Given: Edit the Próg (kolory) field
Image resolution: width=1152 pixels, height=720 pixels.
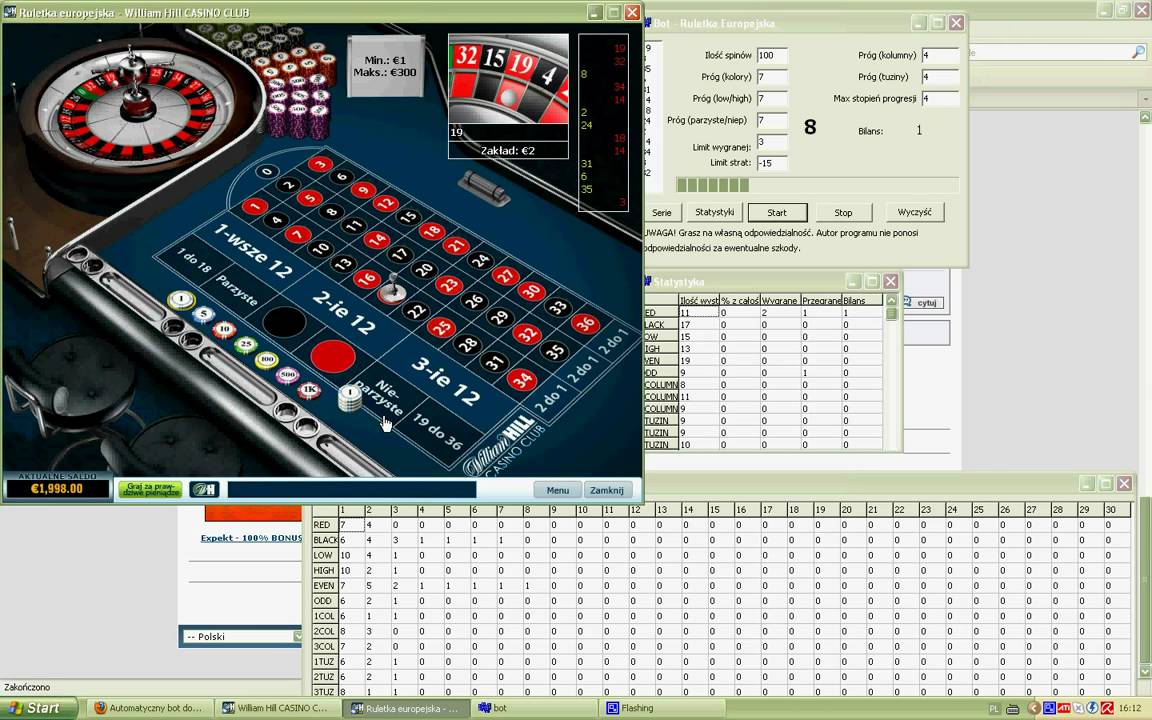Looking at the screenshot, I should 772,77.
